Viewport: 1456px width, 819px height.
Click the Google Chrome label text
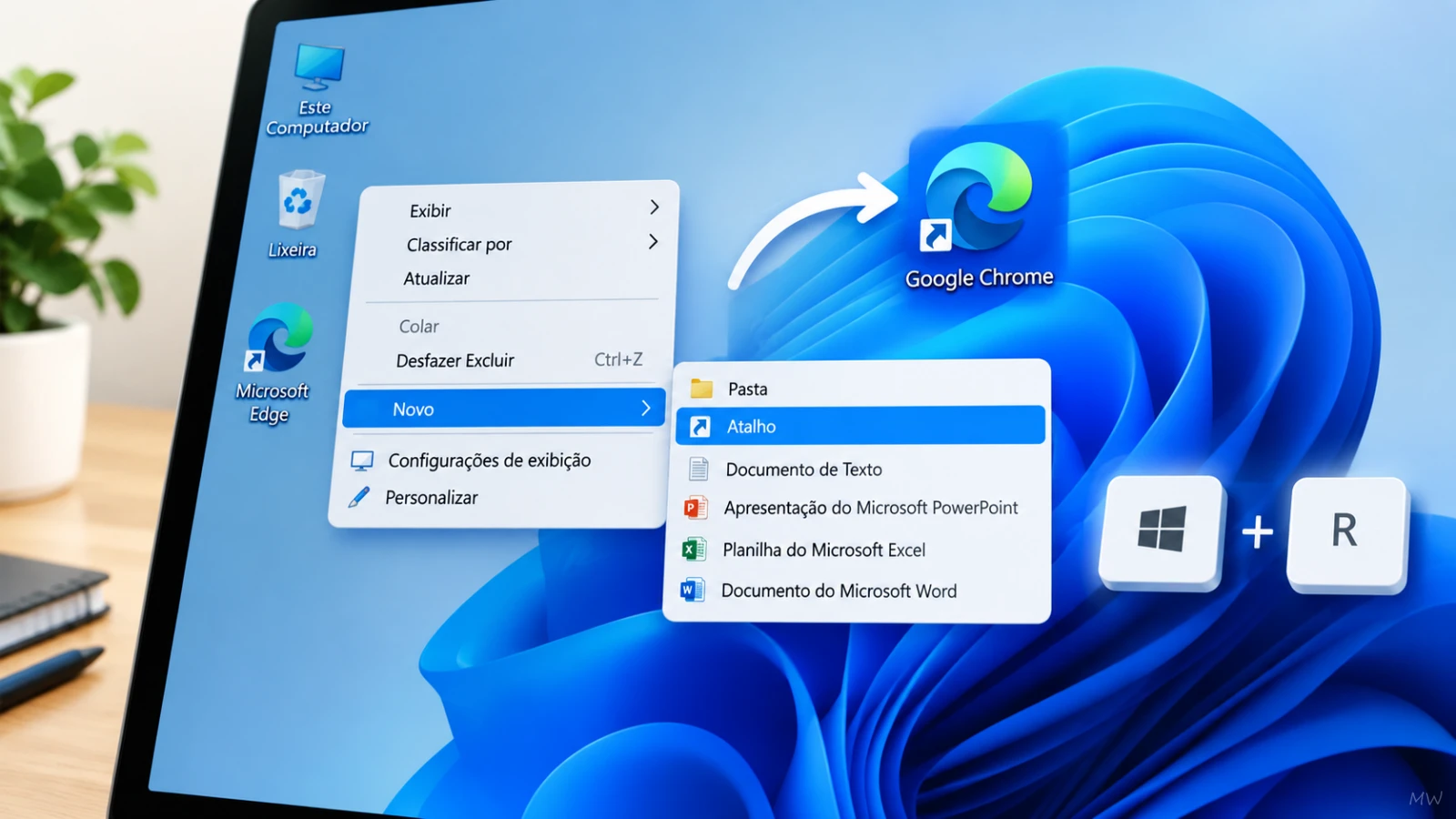click(x=979, y=278)
